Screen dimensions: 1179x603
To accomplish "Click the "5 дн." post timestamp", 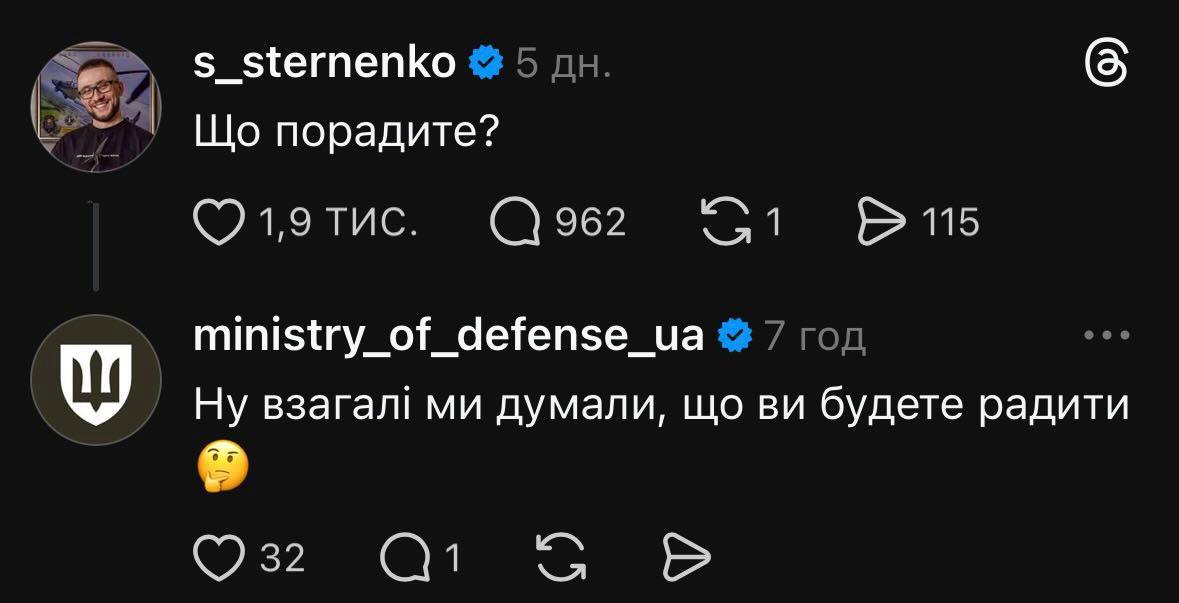I will coord(562,65).
